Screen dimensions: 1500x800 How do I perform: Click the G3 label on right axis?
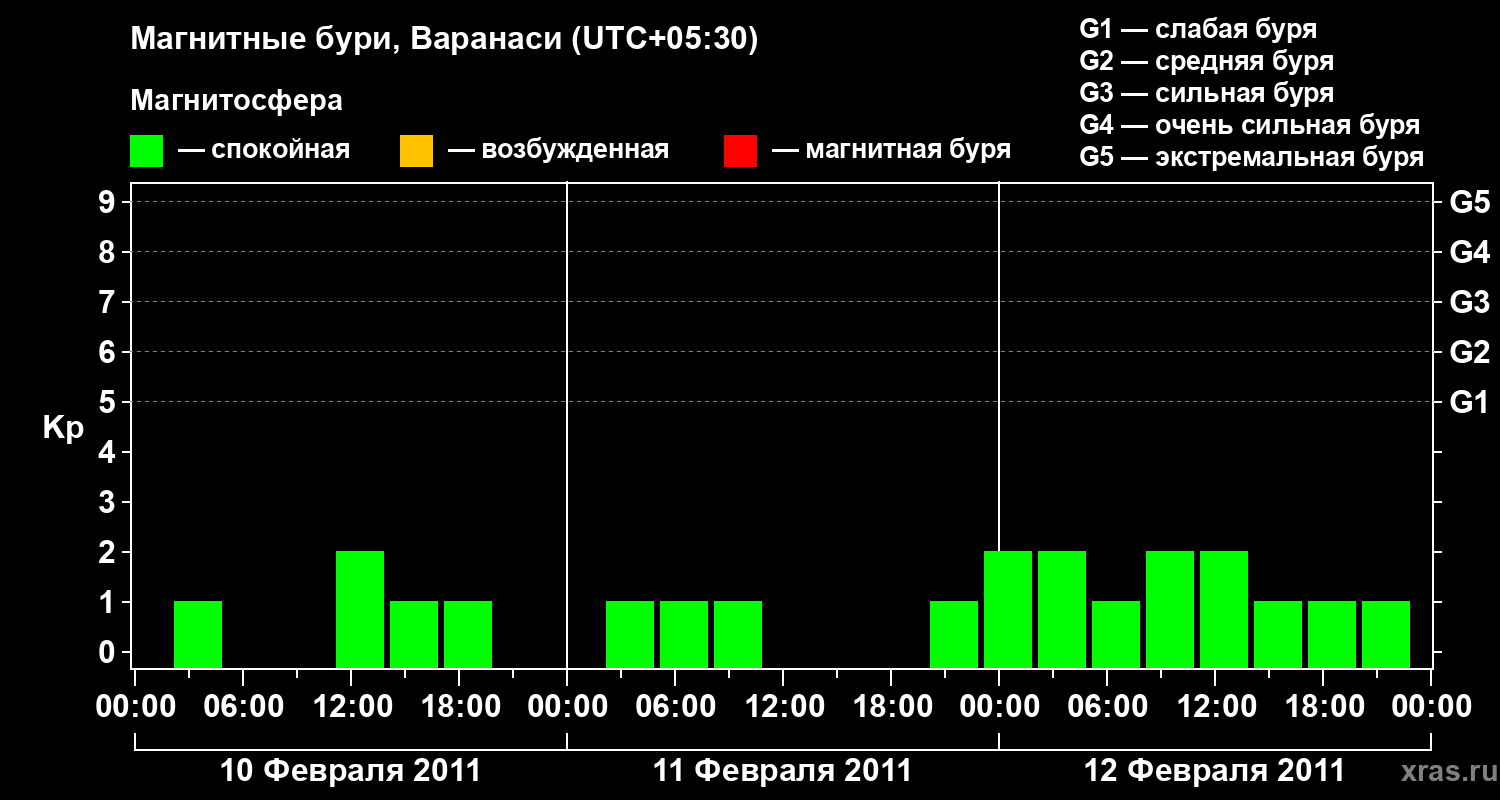1469,302
